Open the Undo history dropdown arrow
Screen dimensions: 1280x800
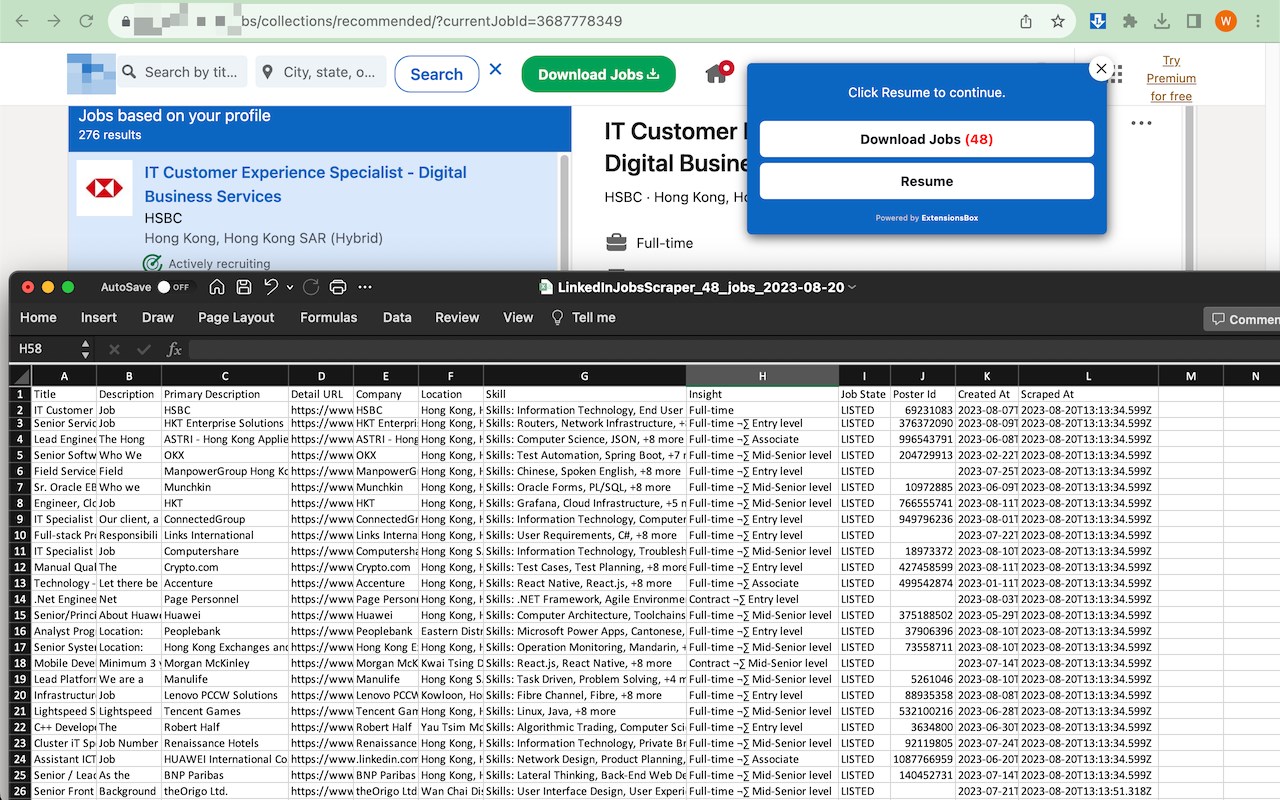click(290, 287)
